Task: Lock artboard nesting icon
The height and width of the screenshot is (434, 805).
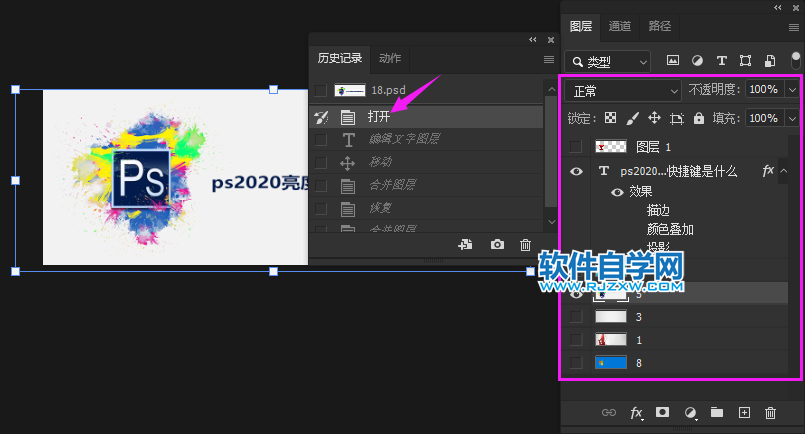Action: pos(677,119)
